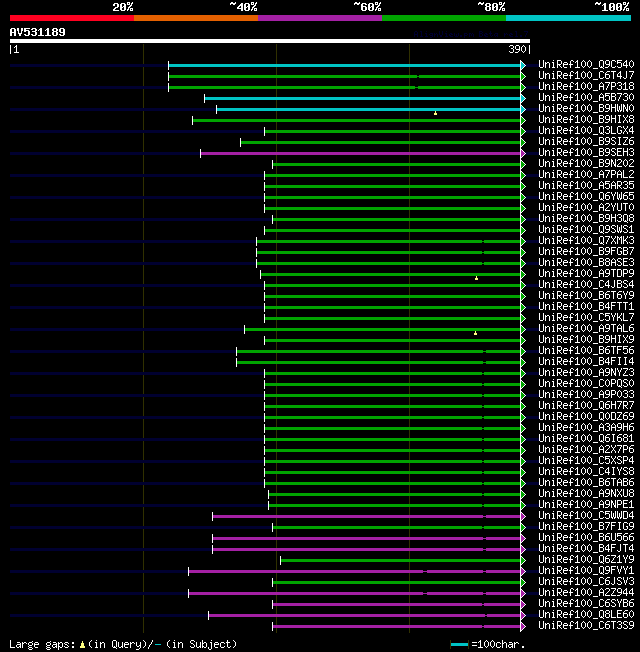
Task: Click the yellow gap marker on A9TDP9 row
Action: [x=477, y=278]
